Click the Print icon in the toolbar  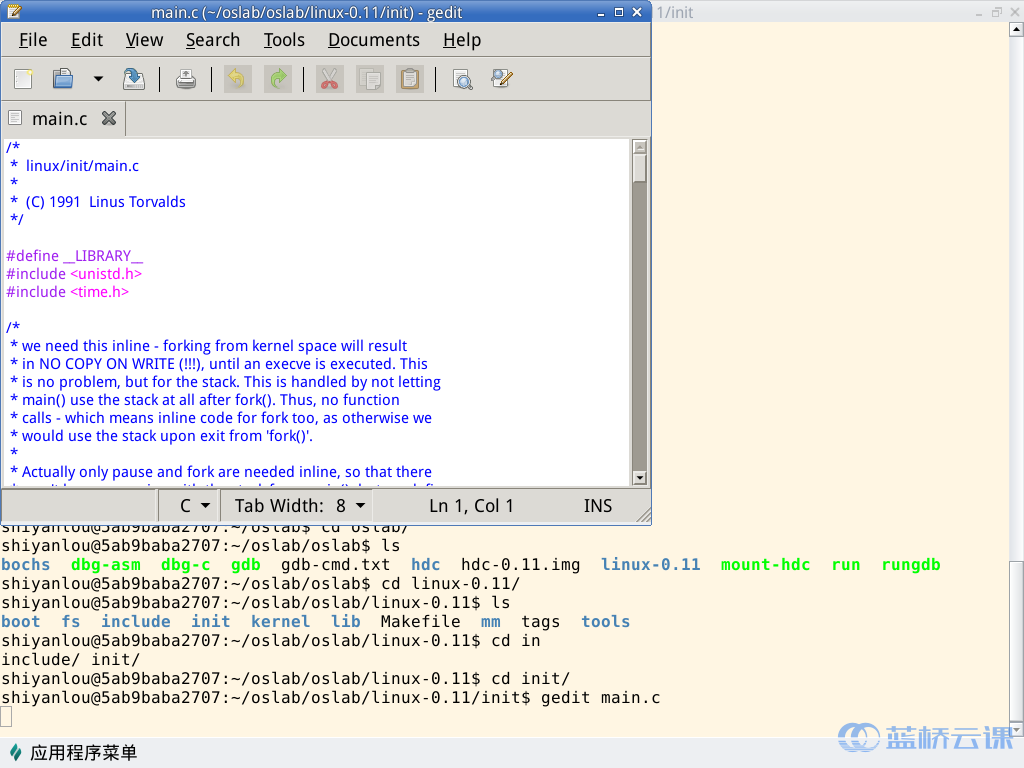pos(186,79)
